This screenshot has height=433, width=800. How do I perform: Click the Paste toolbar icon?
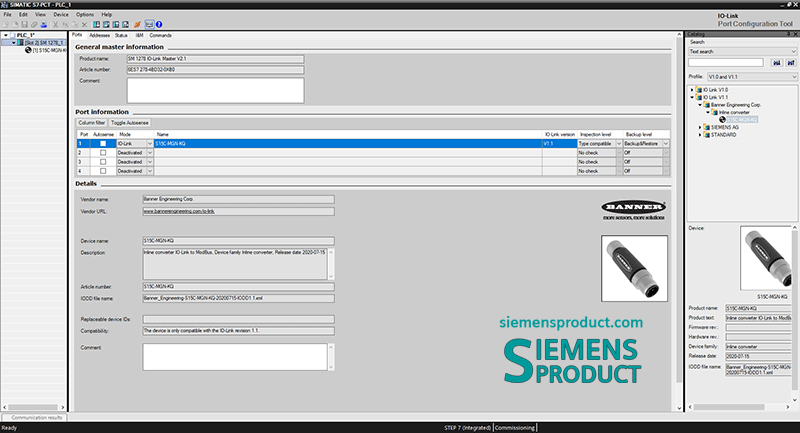pos(74,24)
